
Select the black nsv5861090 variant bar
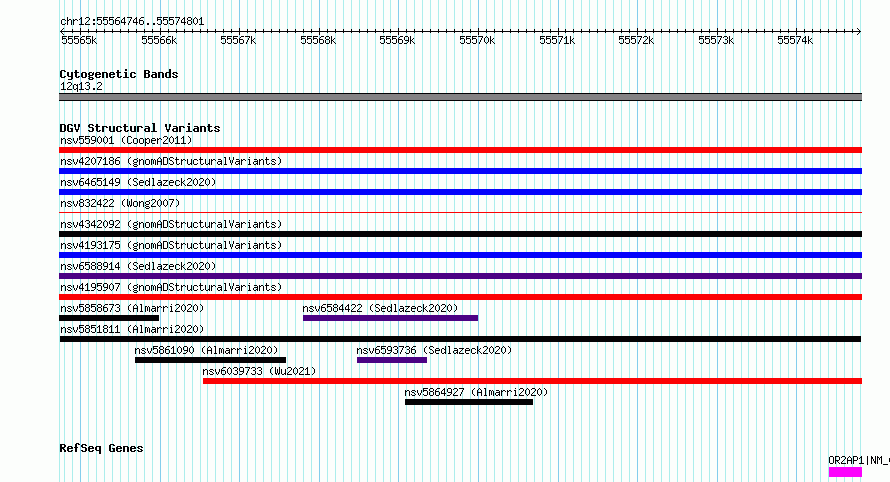point(211,360)
